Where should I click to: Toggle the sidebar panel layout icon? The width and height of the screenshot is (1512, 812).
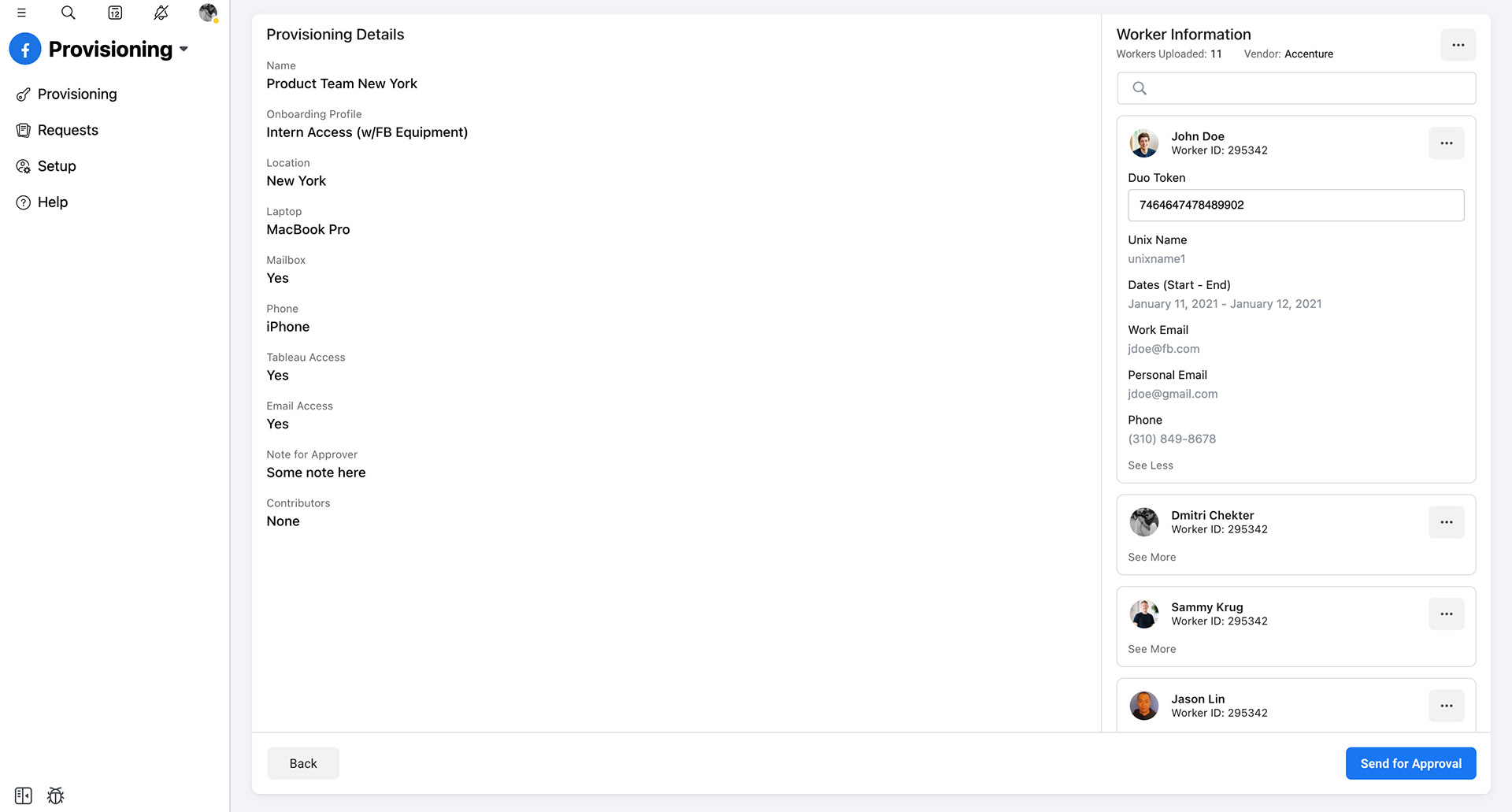[x=24, y=795]
